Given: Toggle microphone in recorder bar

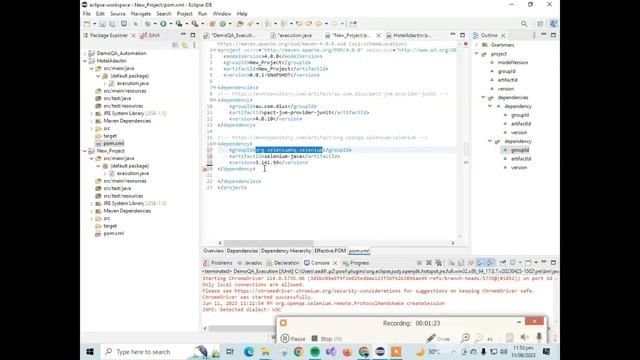Looking at the screenshot, I should tap(539, 337).
